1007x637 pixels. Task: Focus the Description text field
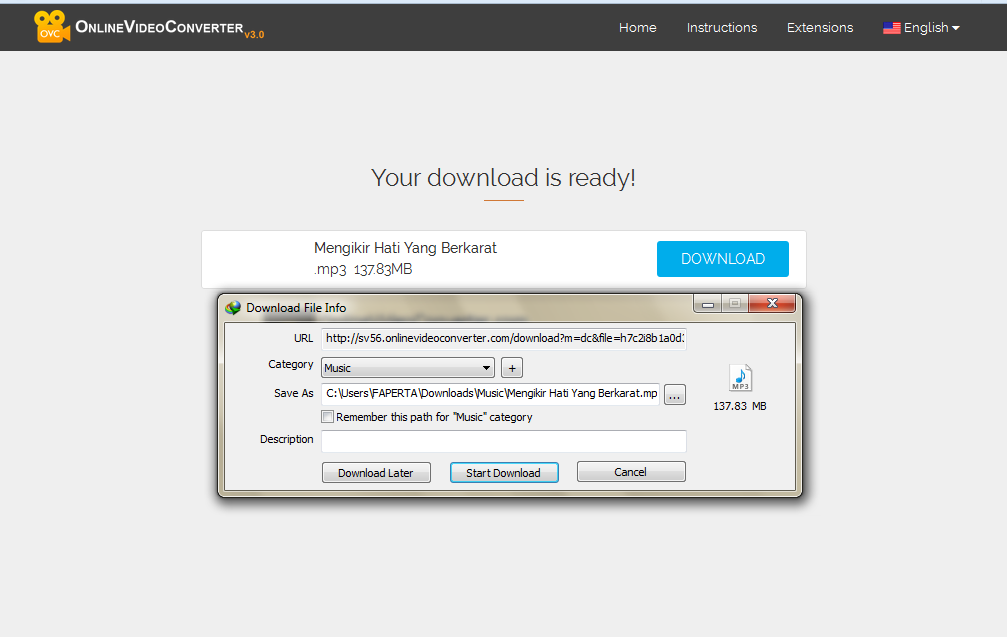tap(504, 441)
